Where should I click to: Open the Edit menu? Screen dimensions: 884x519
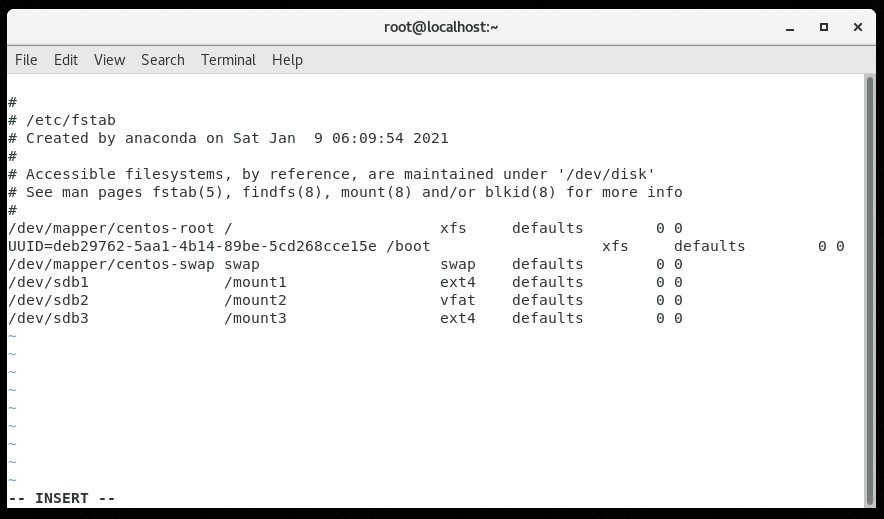[x=66, y=60]
